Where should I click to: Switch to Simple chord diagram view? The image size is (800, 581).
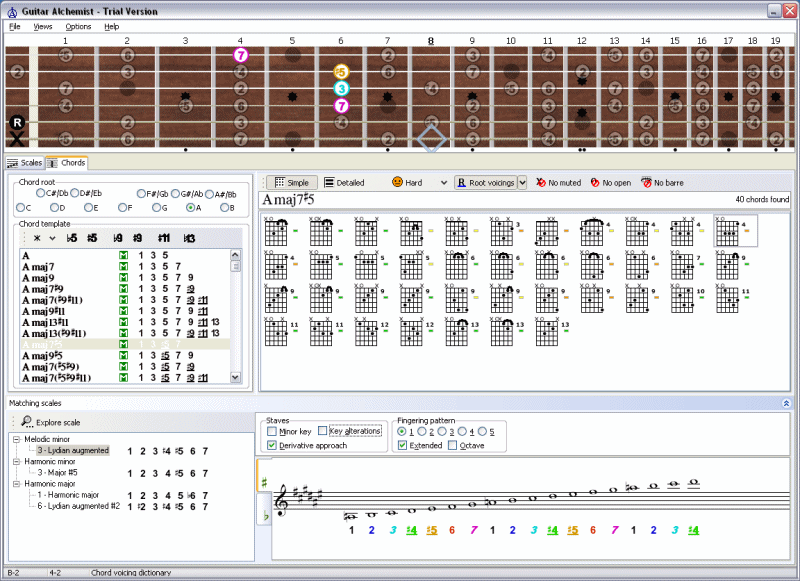point(290,183)
